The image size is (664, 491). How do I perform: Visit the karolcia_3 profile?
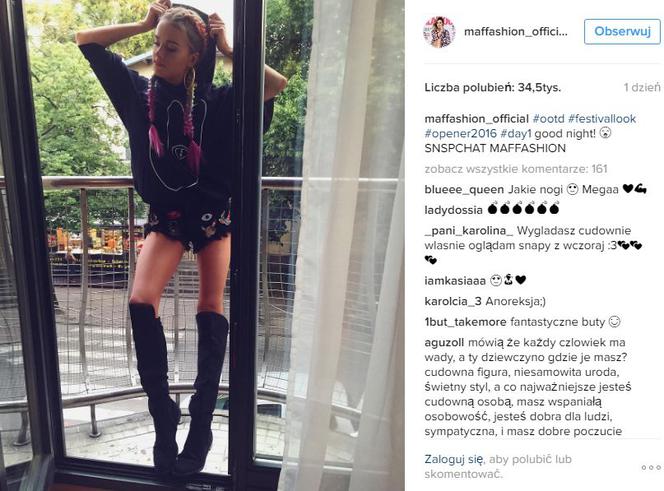(x=453, y=301)
